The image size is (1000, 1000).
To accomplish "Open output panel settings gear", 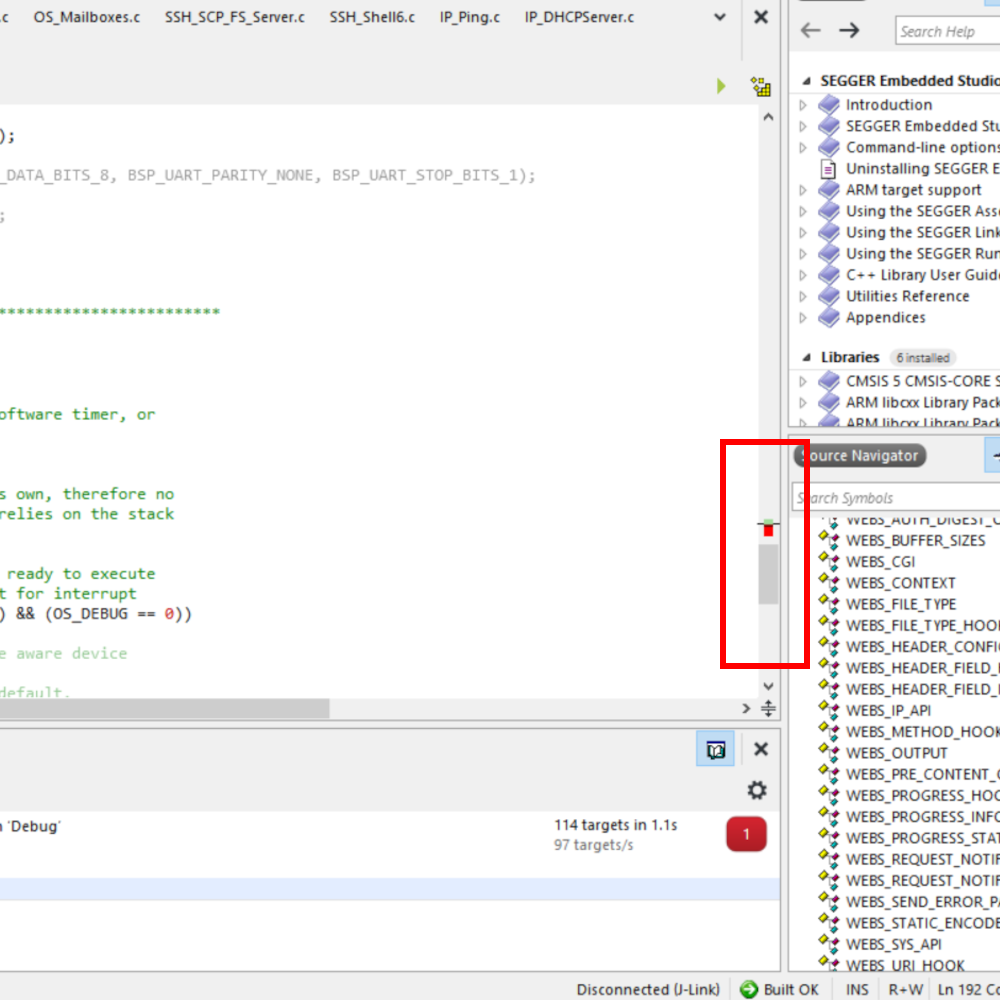I will (757, 790).
